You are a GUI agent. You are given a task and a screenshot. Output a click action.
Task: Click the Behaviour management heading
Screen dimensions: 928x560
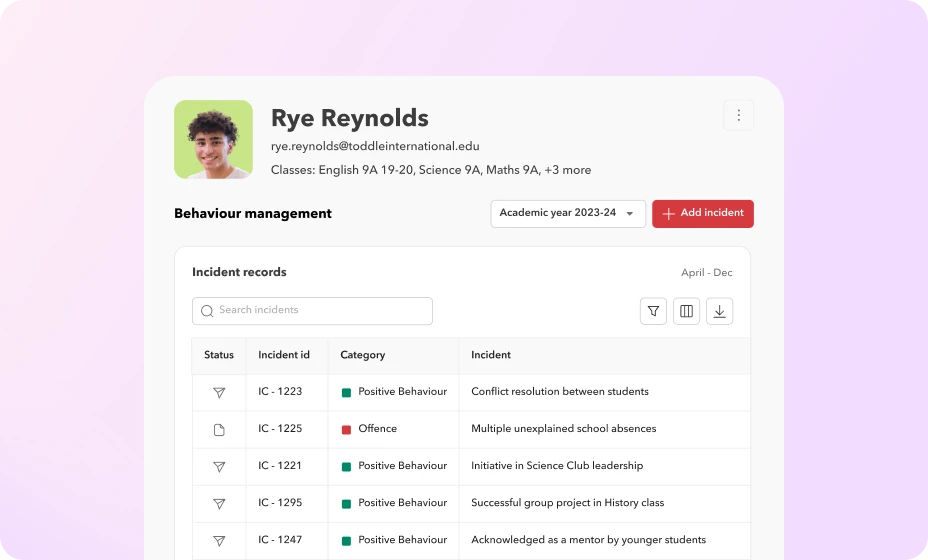tap(253, 213)
